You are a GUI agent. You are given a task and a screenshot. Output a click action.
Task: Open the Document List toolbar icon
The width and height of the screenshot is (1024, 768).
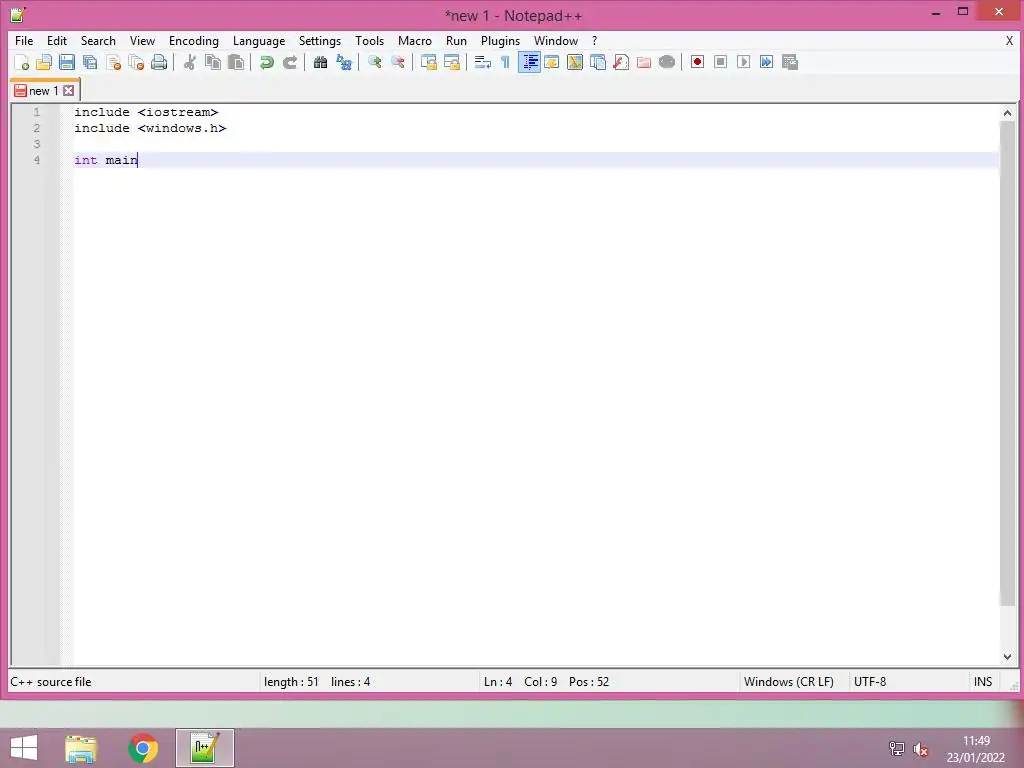point(598,62)
